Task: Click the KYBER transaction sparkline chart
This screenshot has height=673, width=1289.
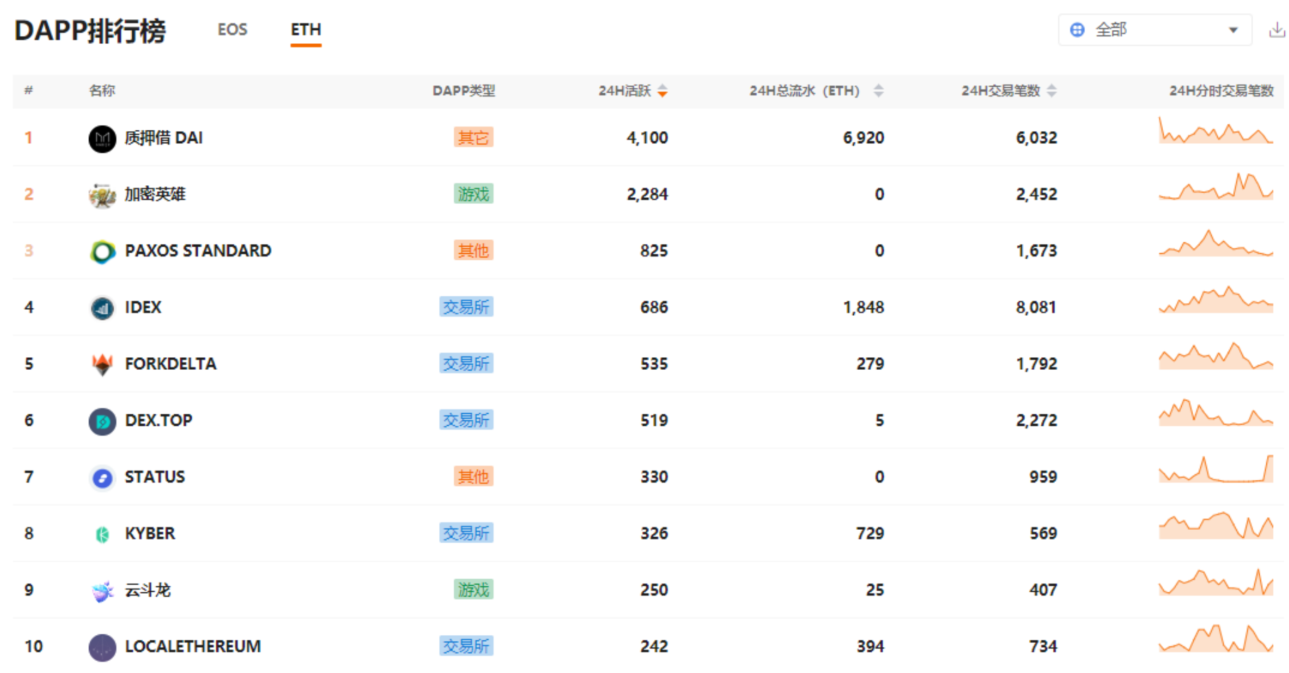Action: click(1216, 526)
